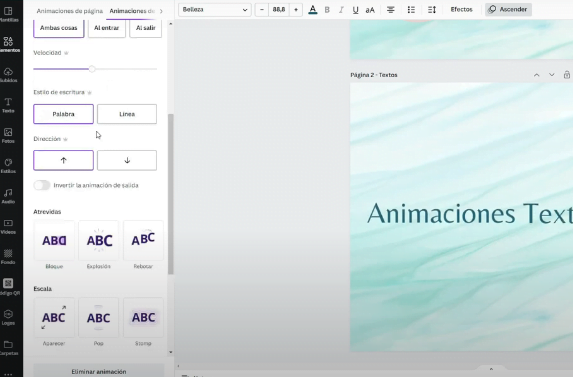
Task: Toggle underline text formatting
Action: 355,10
